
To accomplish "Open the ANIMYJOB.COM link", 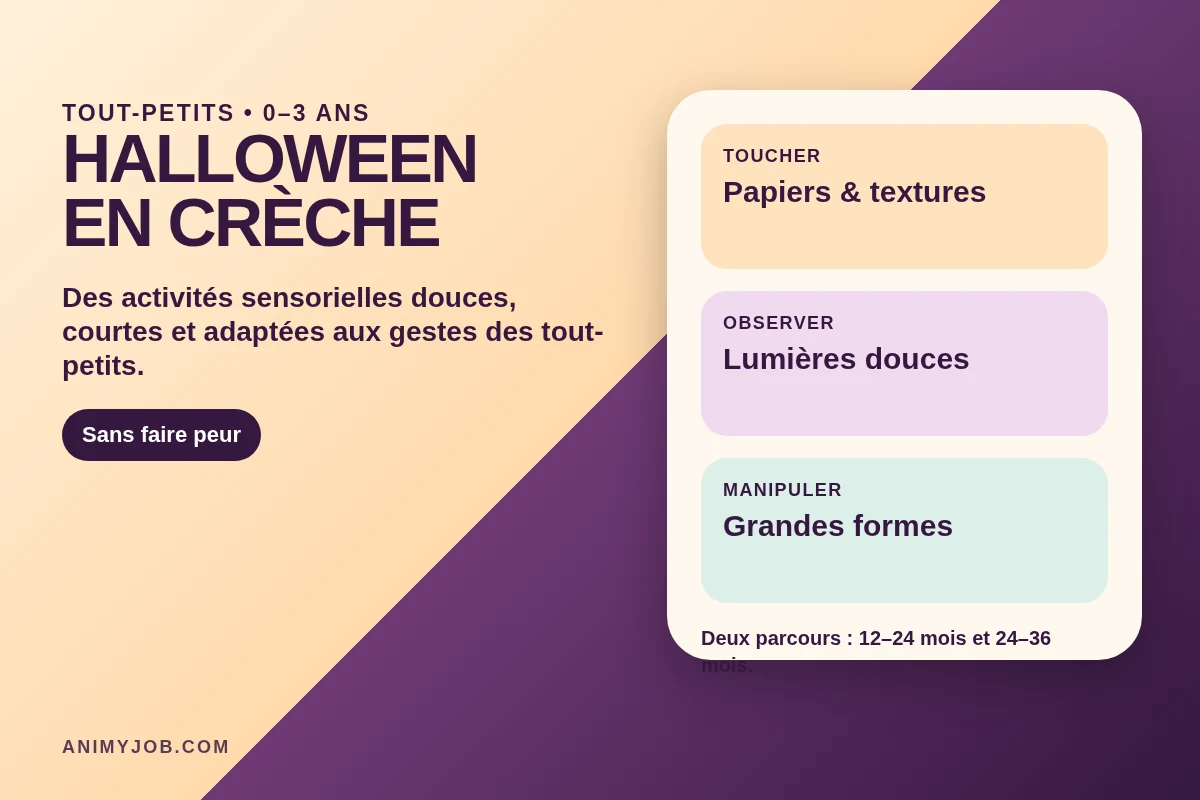I will tap(146, 747).
